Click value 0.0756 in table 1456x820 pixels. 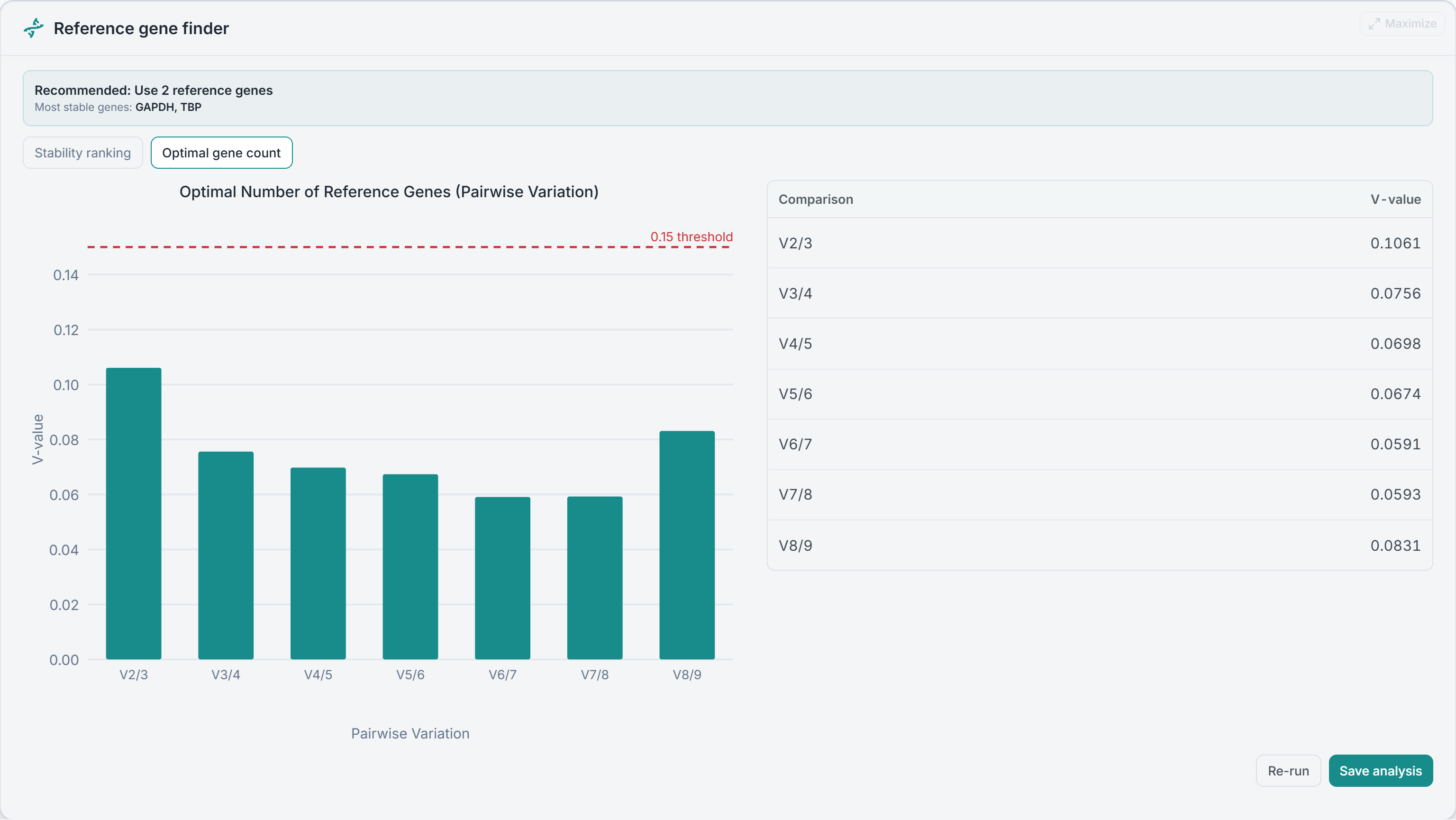point(1395,293)
